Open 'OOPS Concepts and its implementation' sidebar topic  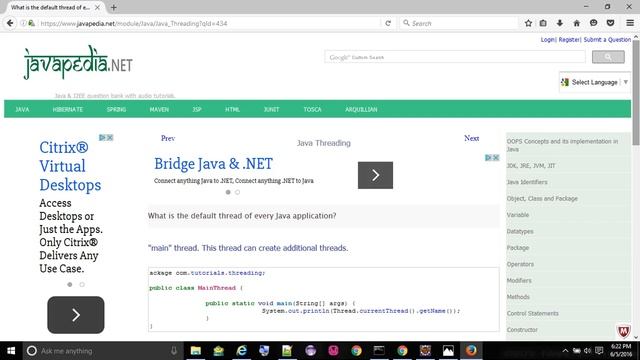562,145
